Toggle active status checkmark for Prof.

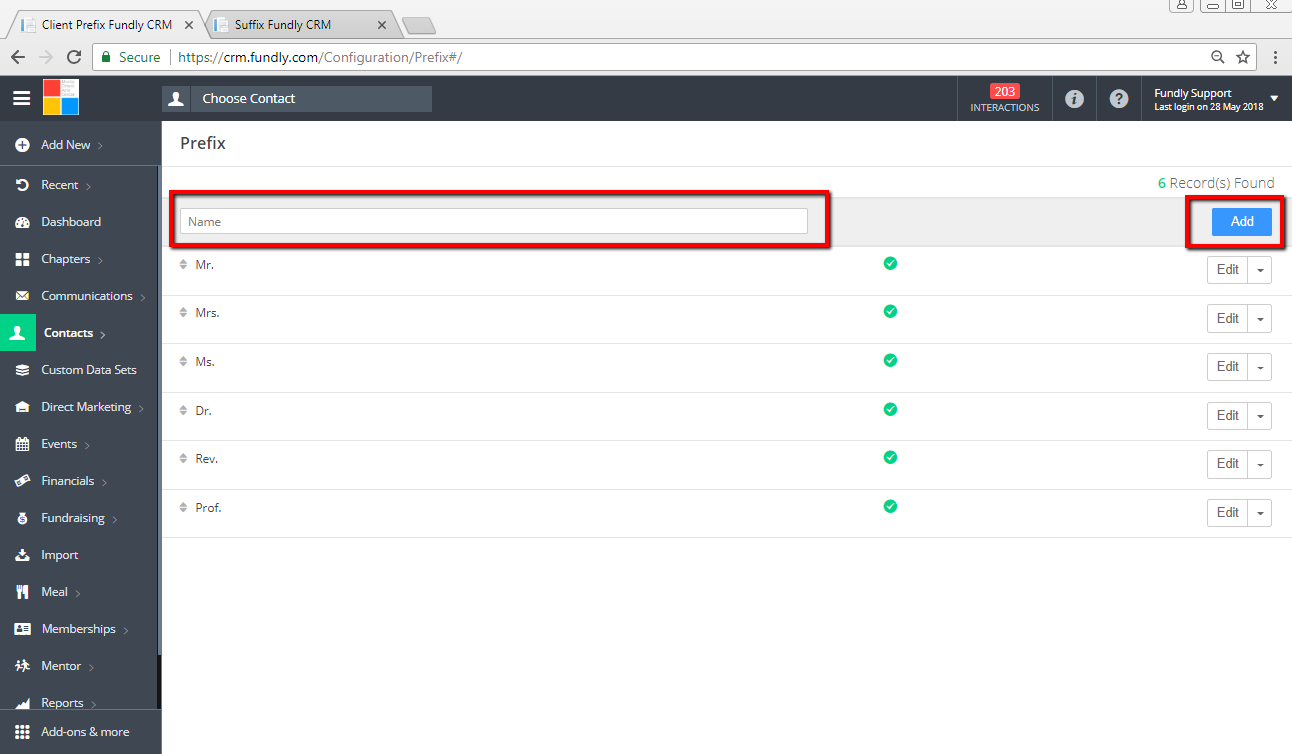[890, 506]
